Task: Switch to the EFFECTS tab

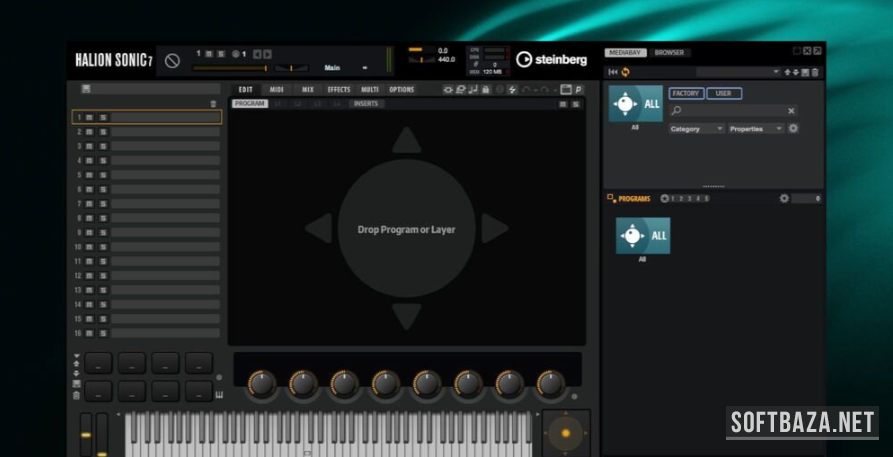Action: (x=339, y=90)
